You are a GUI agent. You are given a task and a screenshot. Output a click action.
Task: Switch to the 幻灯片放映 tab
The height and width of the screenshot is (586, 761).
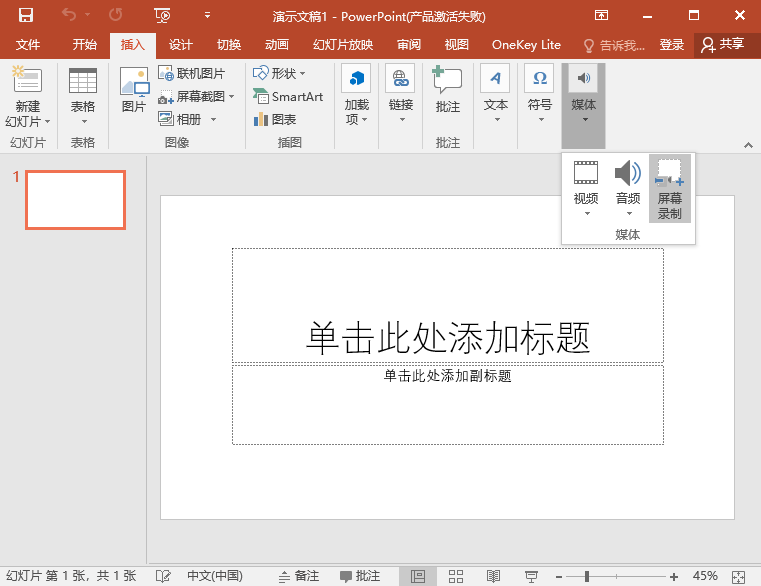click(343, 45)
